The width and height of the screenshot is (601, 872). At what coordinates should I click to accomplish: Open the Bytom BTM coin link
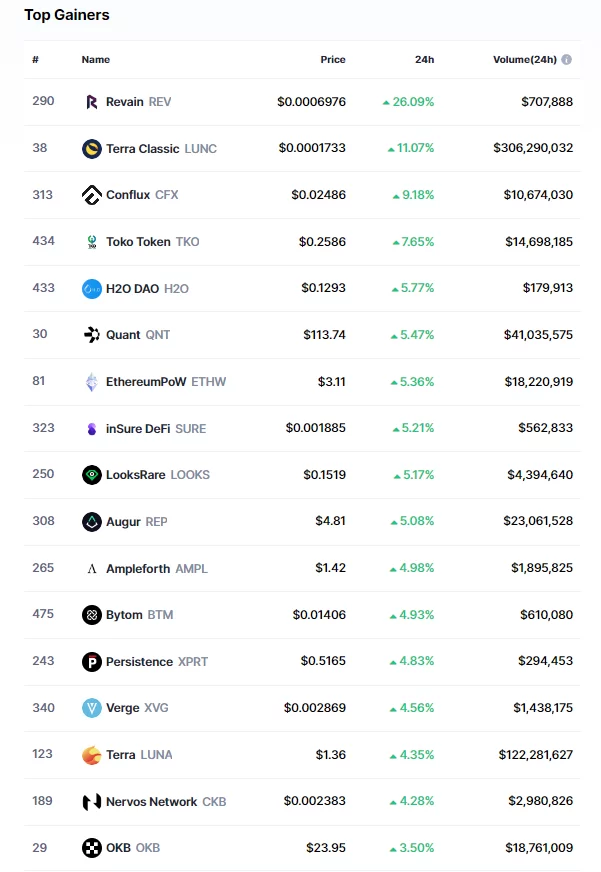tap(139, 615)
